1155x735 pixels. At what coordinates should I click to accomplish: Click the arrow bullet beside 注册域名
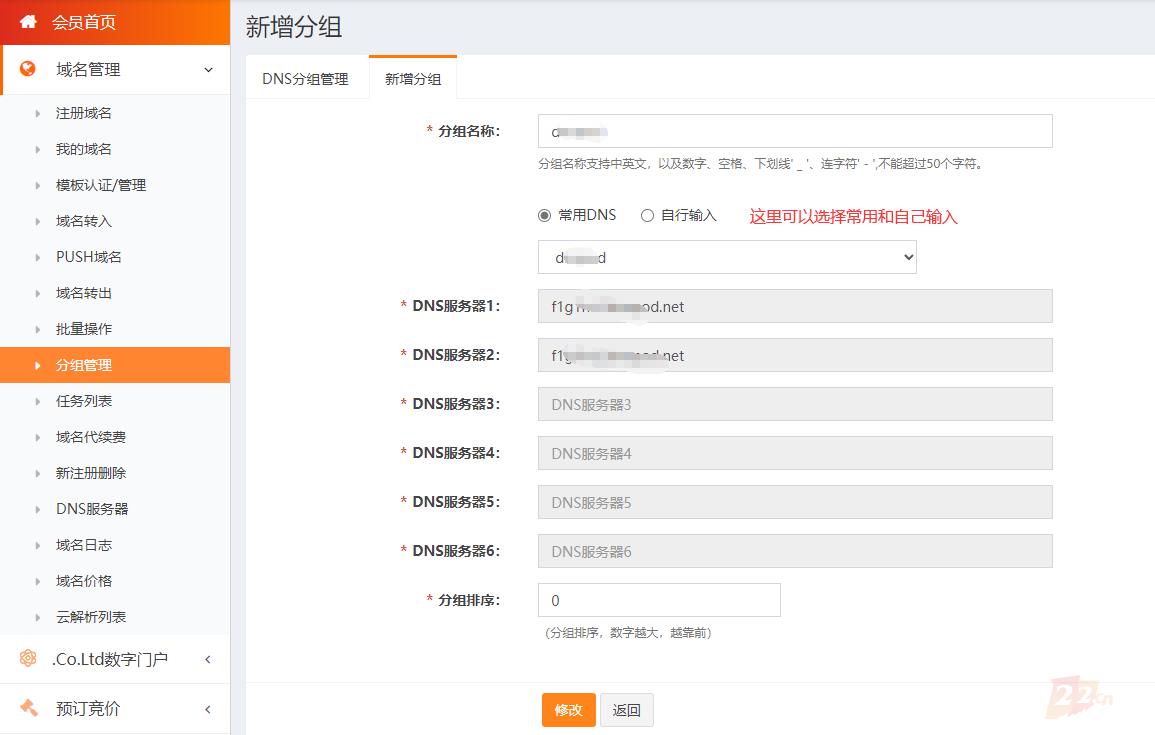38,113
